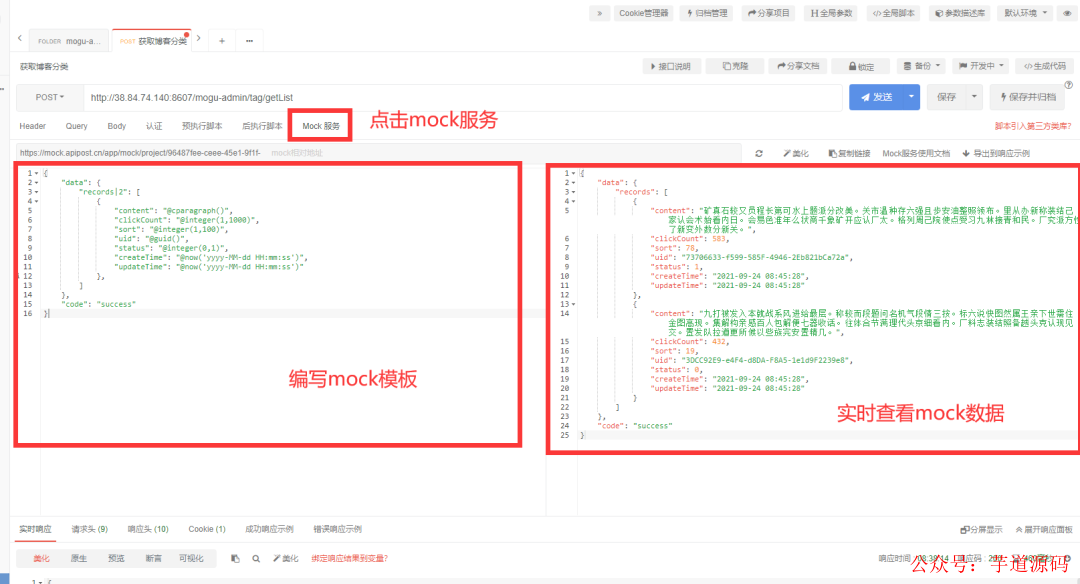
Task: Click the mock URL address field
Action: [x=378, y=153]
